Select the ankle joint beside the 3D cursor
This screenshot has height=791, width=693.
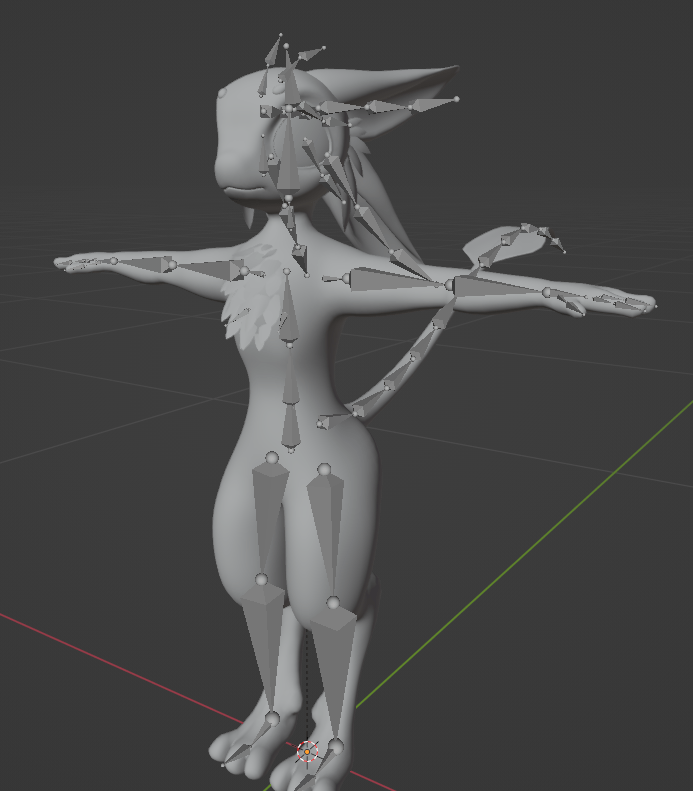click(336, 746)
